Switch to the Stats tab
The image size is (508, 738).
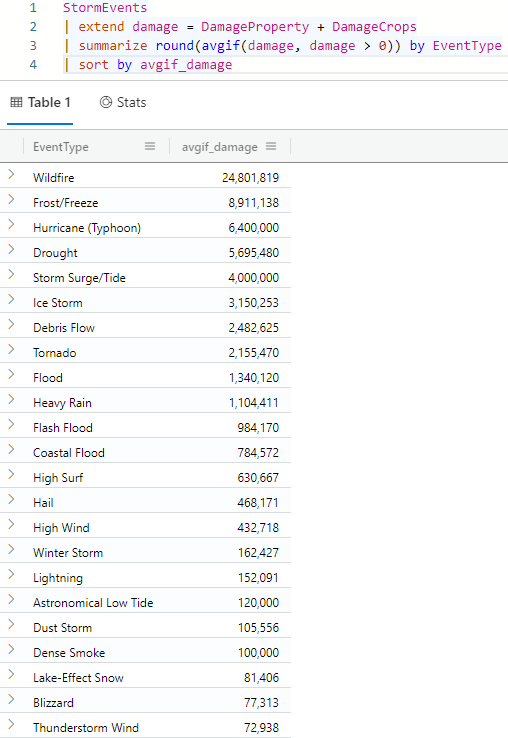(123, 102)
